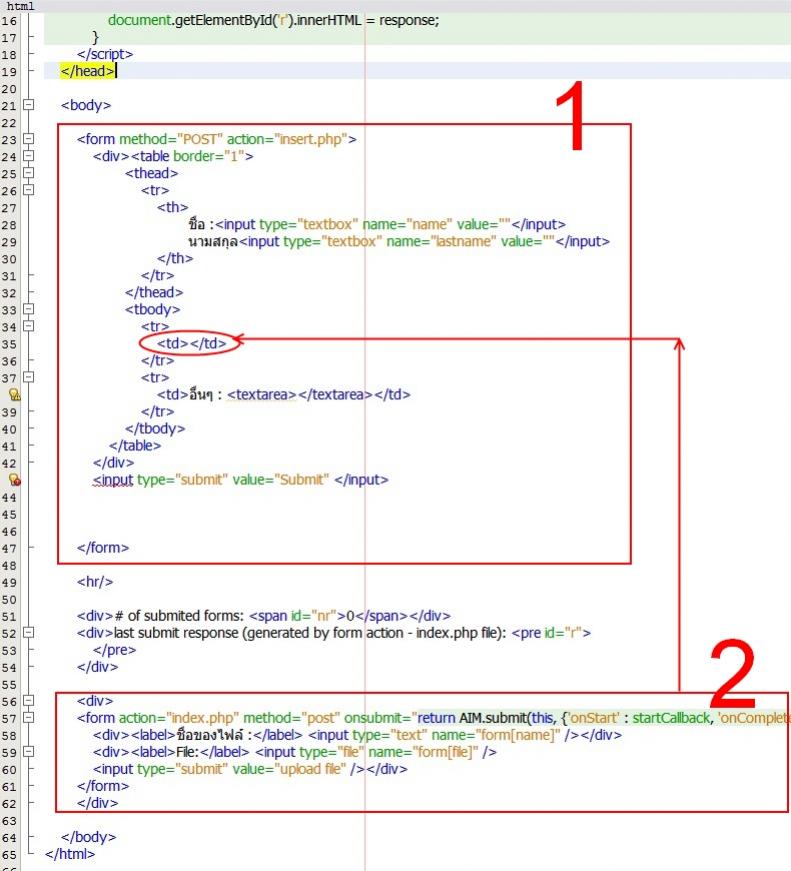791x871 pixels.
Task: Collapse the fold marker at line 57 index.php form
Action: [x=28, y=718]
